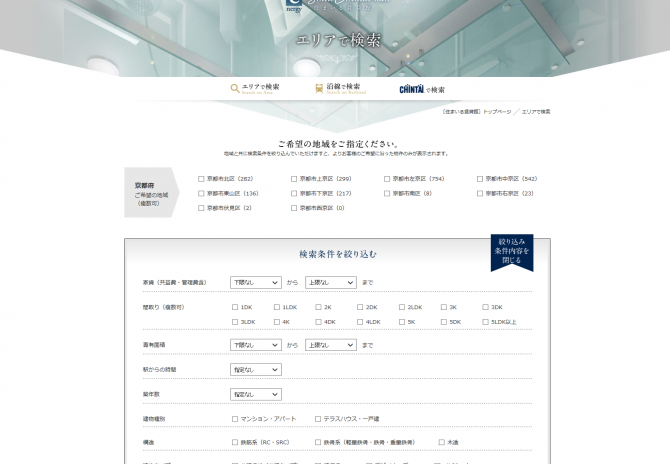
Task: Check 京都市東山区 (136)
Action: point(201,194)
